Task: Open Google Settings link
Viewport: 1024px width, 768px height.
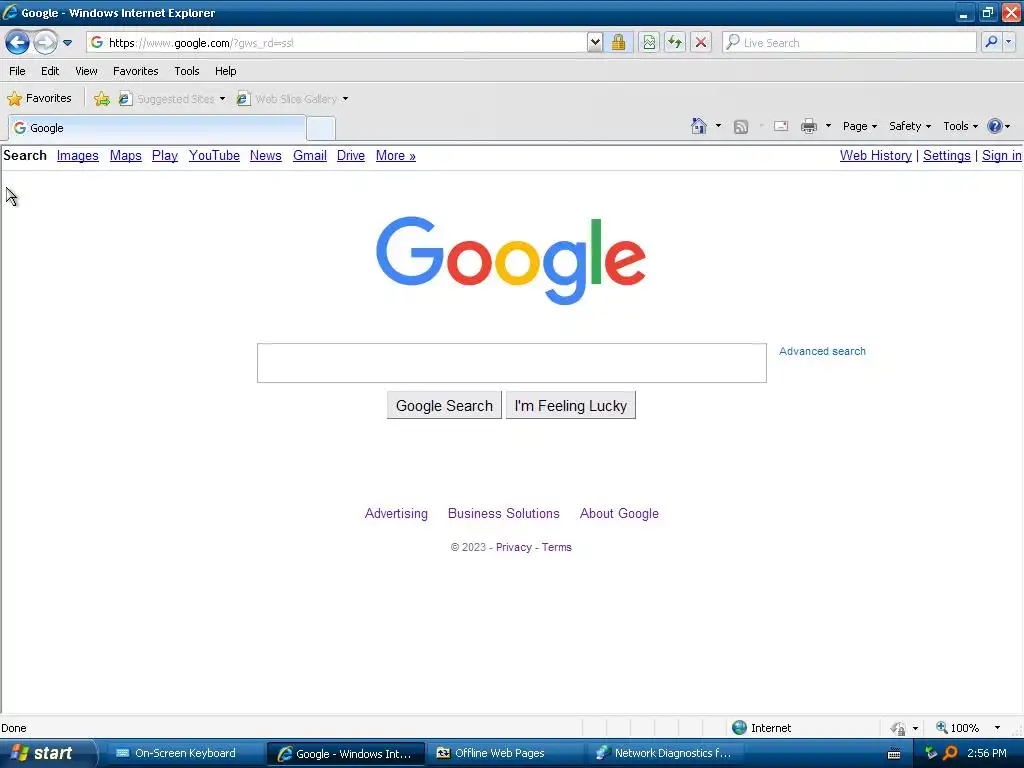Action: coord(947,155)
